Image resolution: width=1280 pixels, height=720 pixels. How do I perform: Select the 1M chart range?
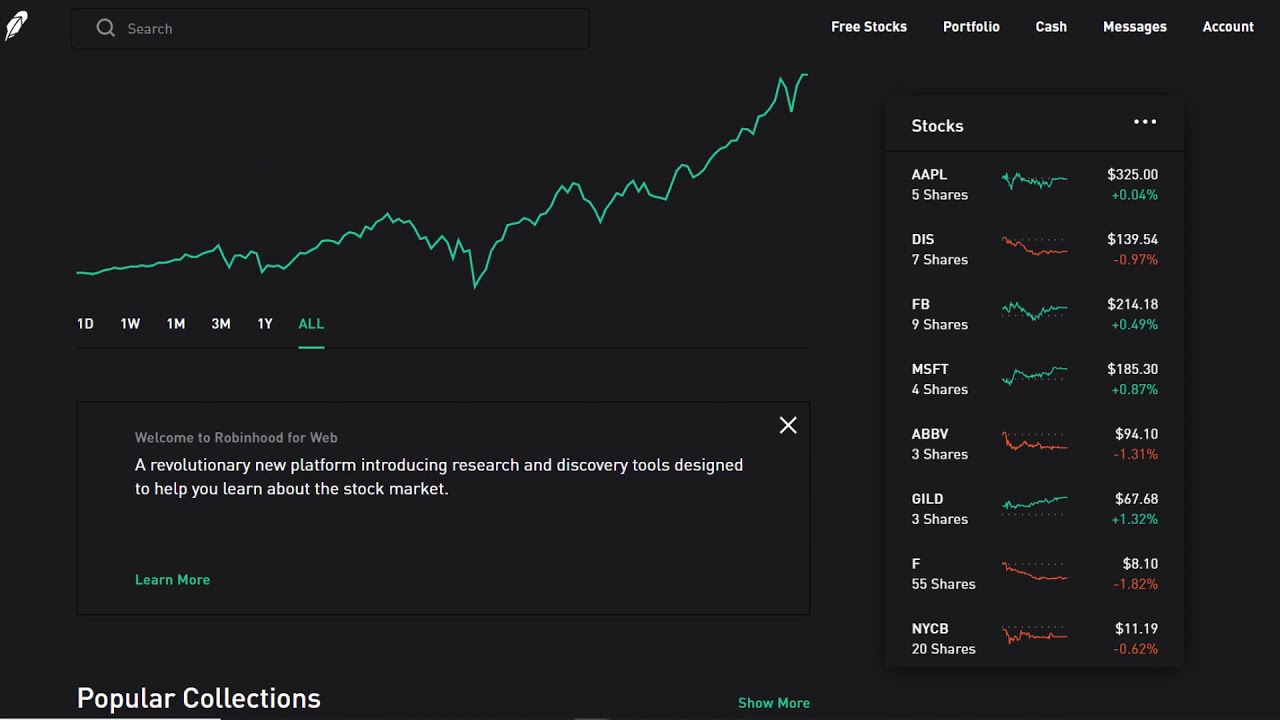[176, 324]
